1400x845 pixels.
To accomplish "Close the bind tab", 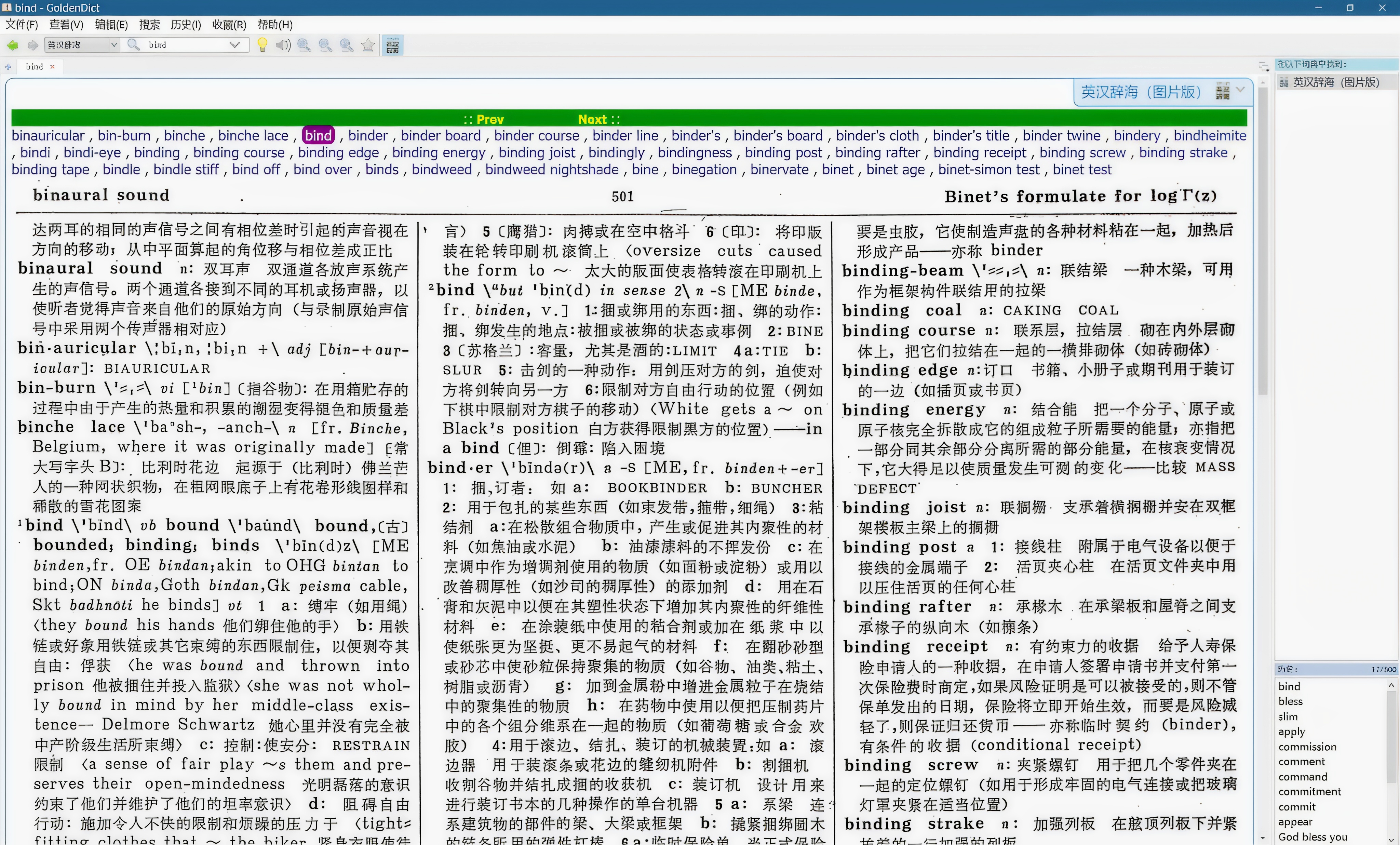I will pos(52,67).
